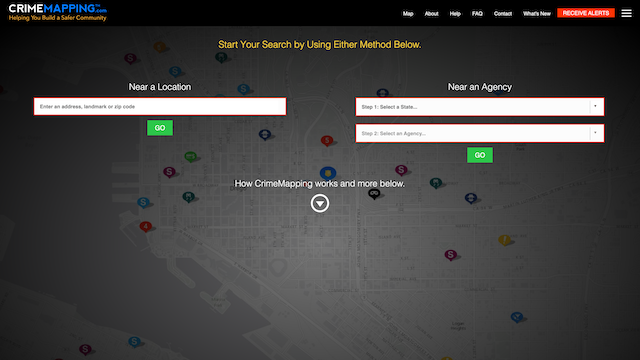Click the green speech-bubble map marker
640x360 pixels.
click(x=191, y=156)
